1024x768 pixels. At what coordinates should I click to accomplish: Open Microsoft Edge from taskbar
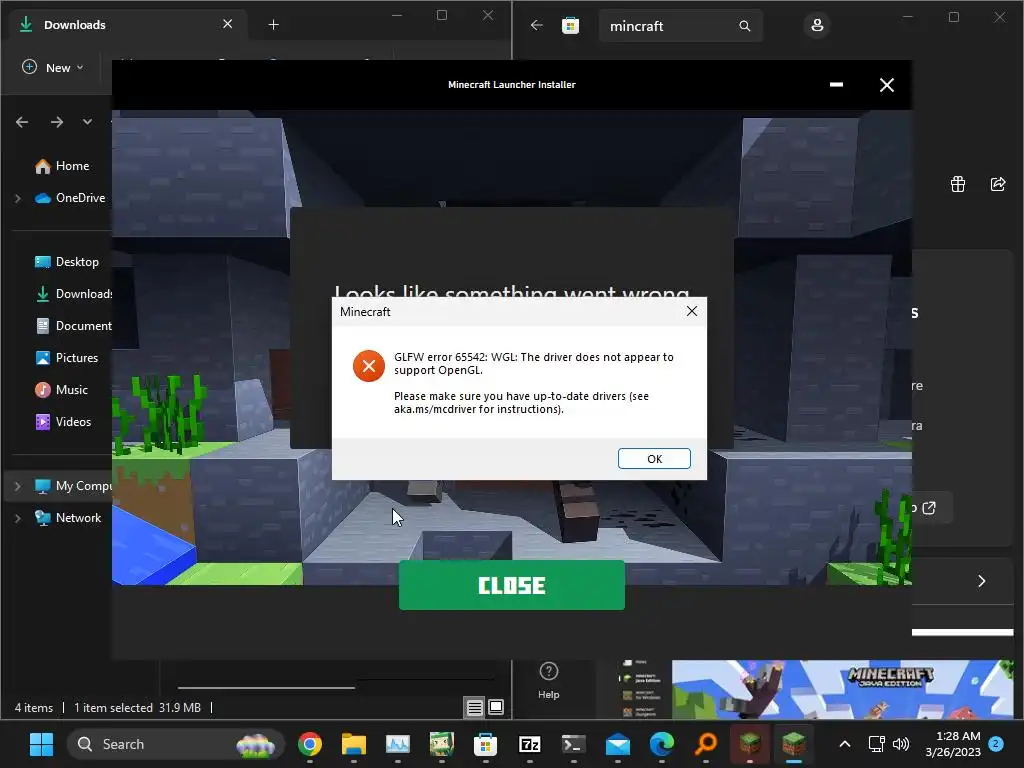(662, 744)
